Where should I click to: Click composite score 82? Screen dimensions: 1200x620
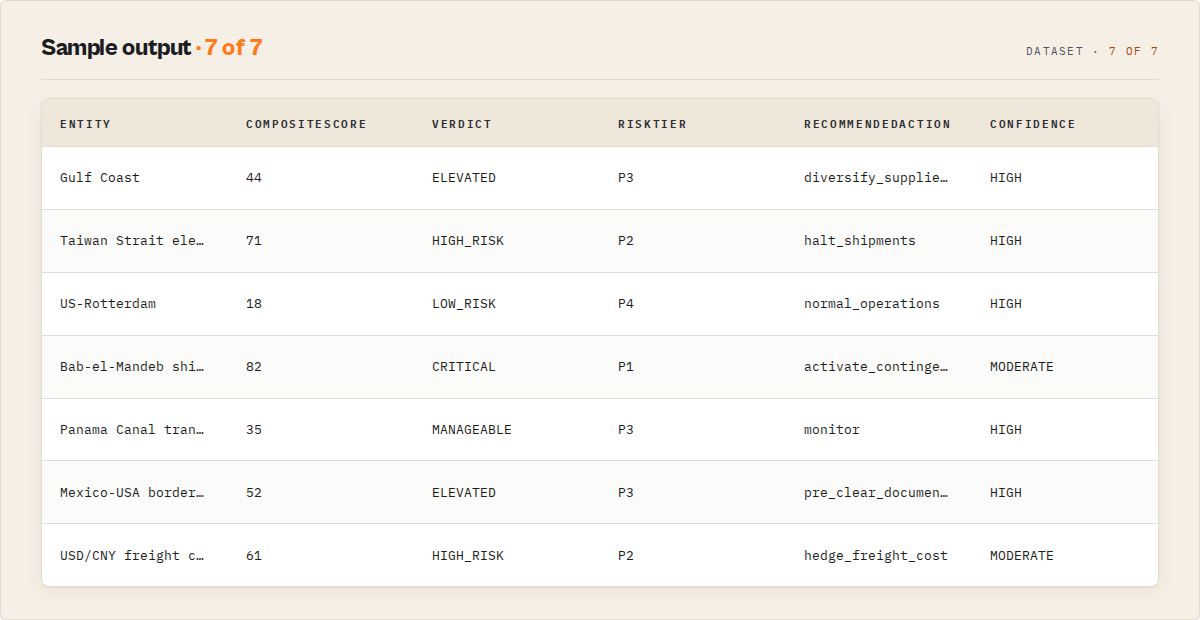(x=254, y=367)
